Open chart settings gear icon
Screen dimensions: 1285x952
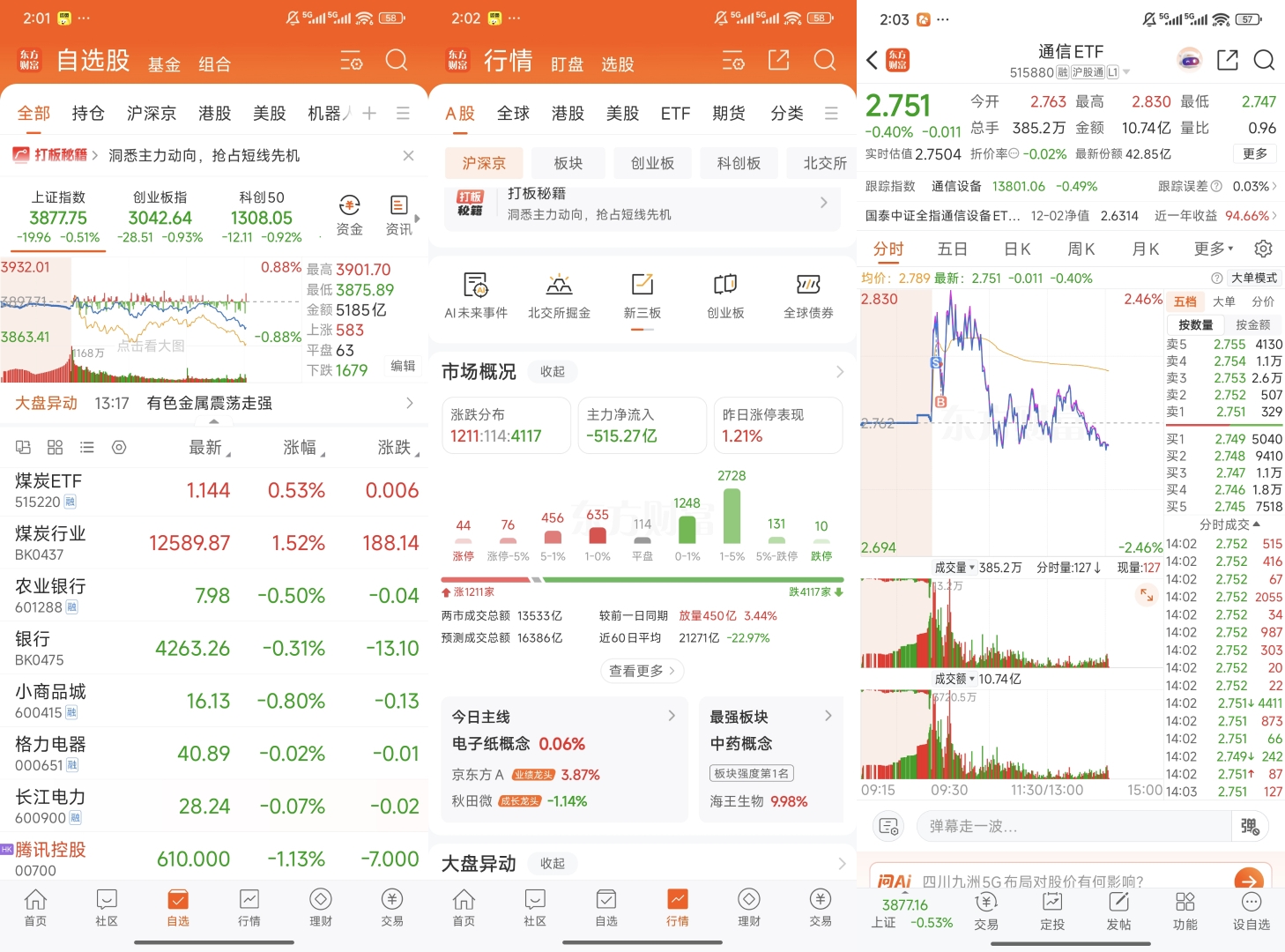[x=1263, y=249]
